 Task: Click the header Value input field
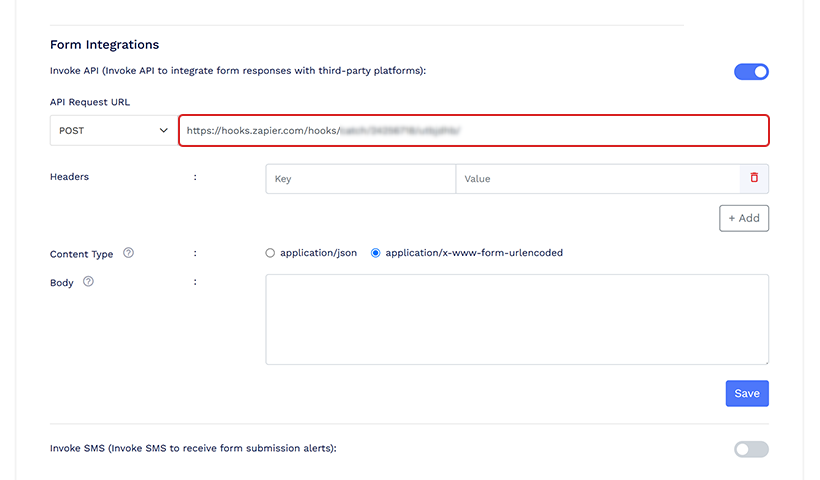pos(597,179)
